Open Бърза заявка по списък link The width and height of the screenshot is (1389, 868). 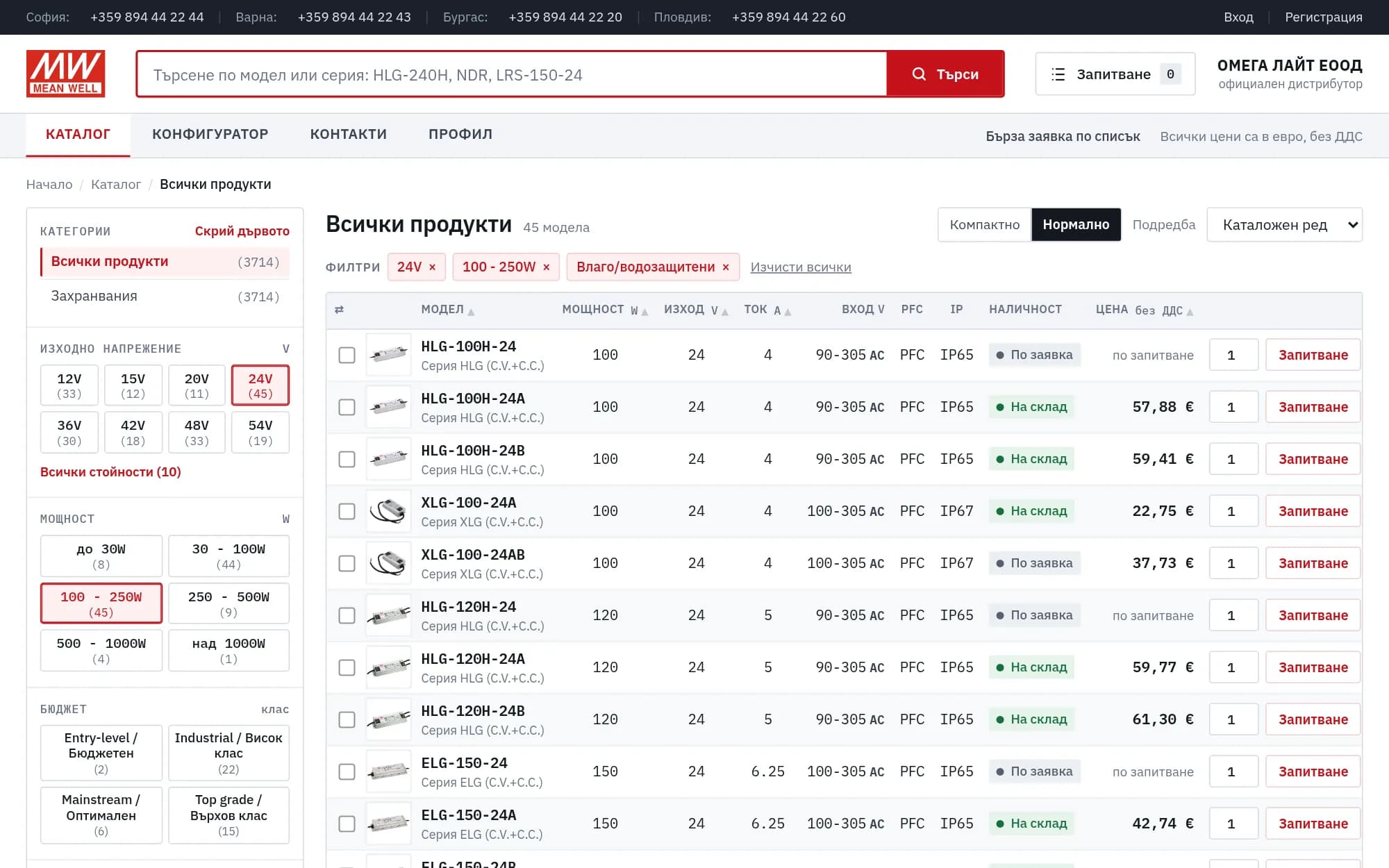[1063, 136]
